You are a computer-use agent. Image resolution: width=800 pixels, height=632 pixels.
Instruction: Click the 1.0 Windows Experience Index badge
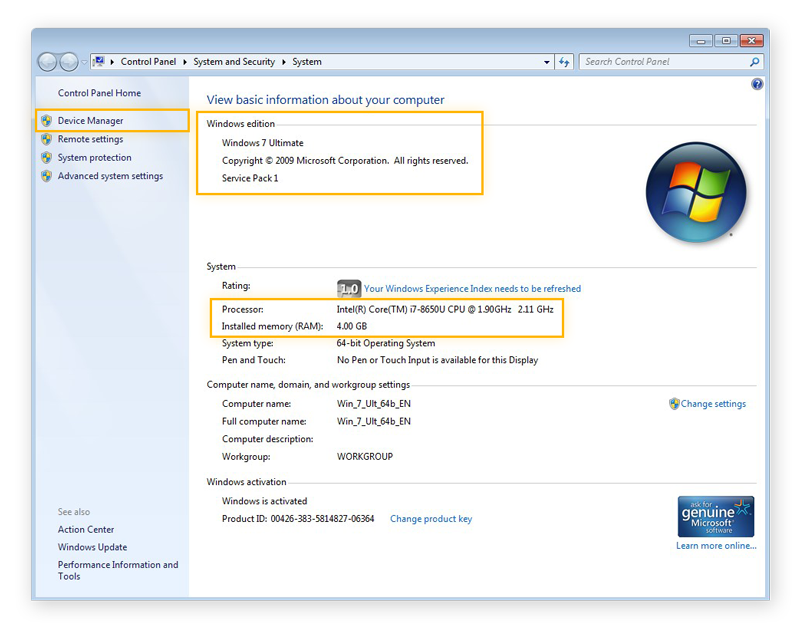click(348, 288)
